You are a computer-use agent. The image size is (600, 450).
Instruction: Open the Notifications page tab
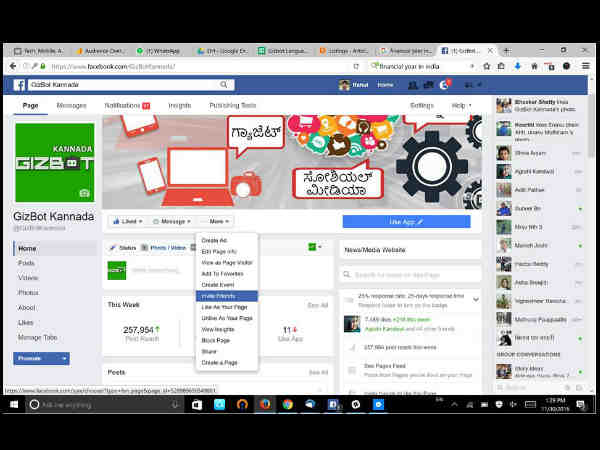(x=127, y=106)
